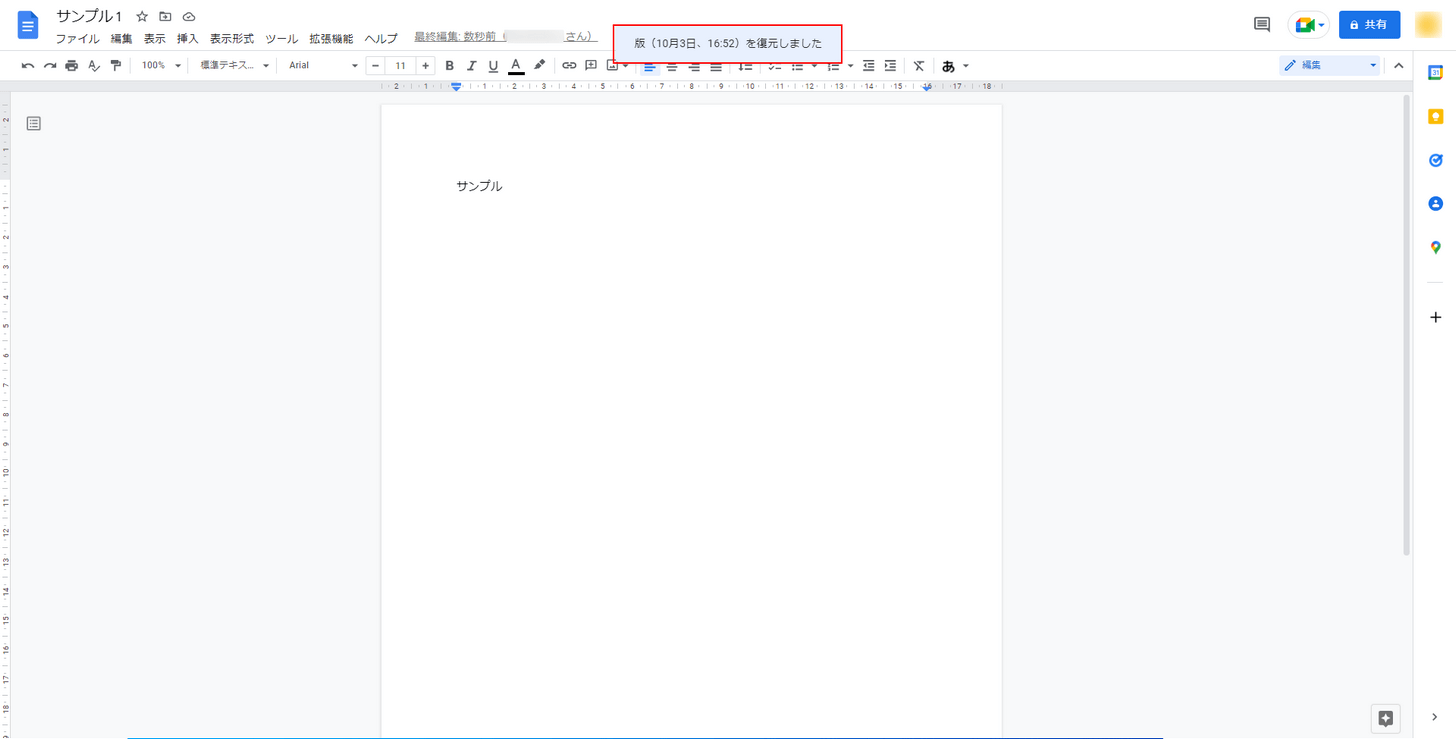Open the 表示 menu

point(155,39)
